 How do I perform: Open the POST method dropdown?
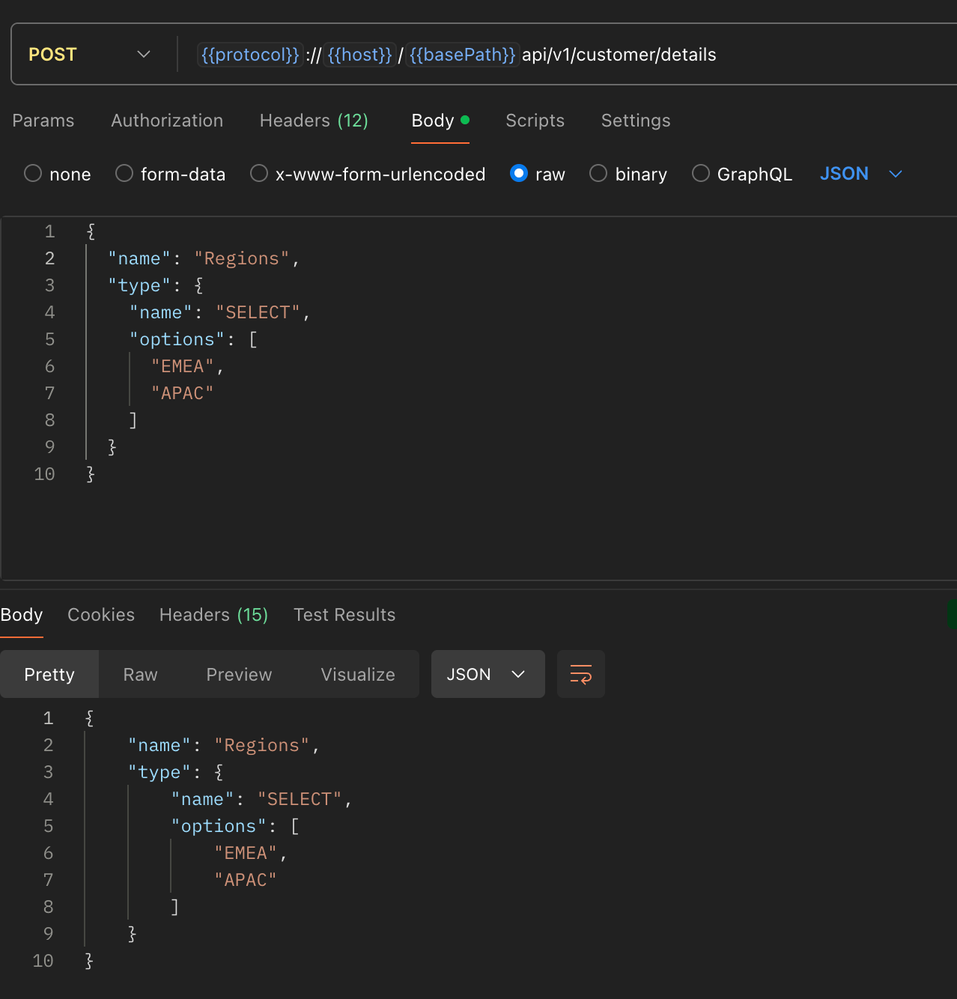point(90,55)
